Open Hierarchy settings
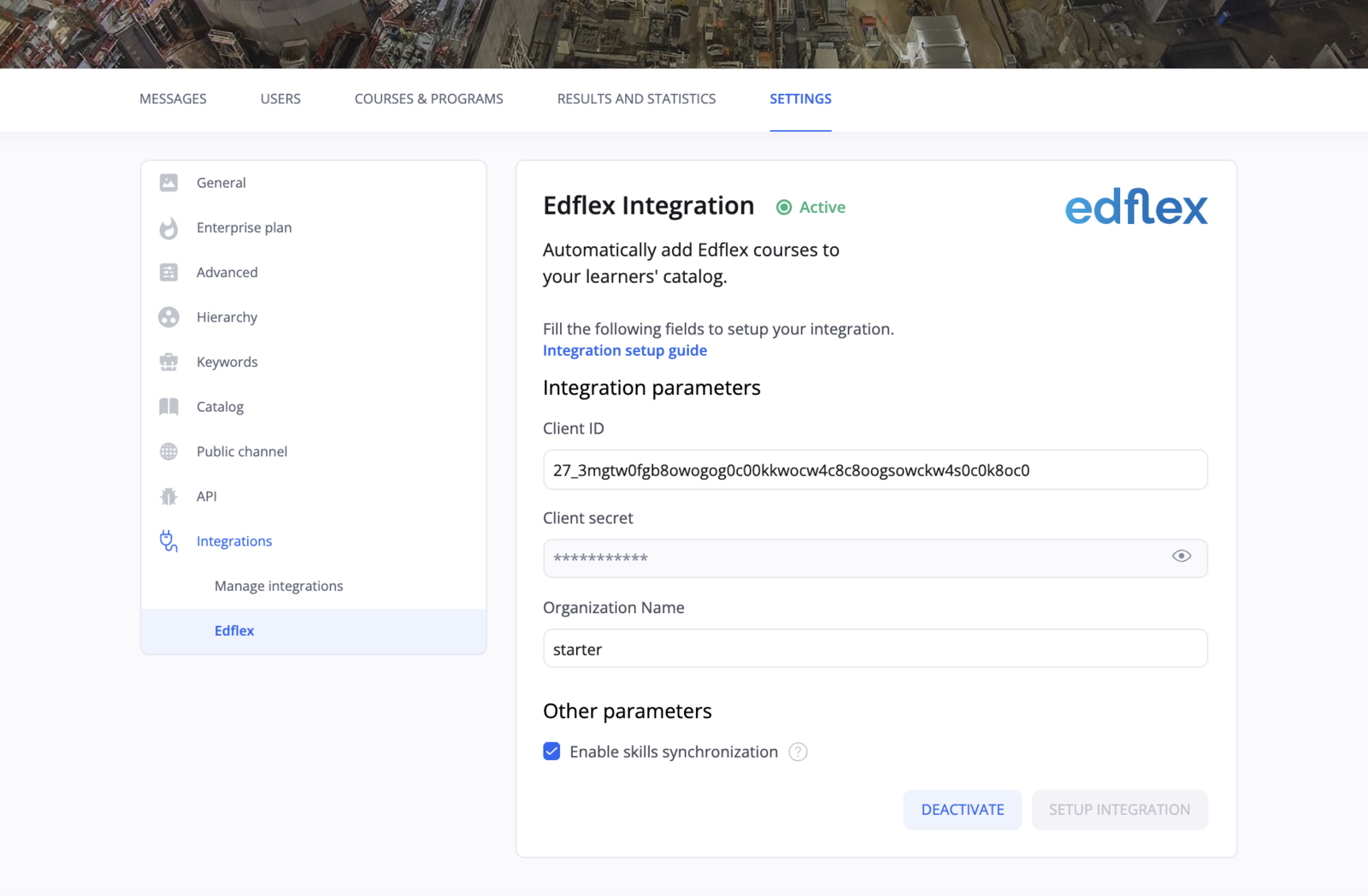Screen dimensions: 1368x896 [x=314, y=317]
